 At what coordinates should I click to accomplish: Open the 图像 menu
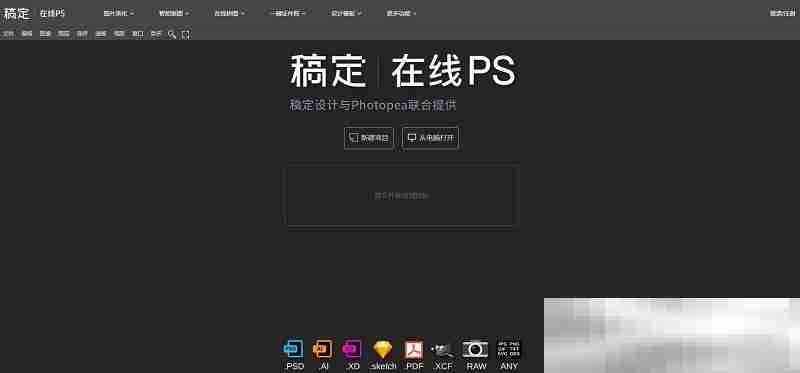coord(45,34)
